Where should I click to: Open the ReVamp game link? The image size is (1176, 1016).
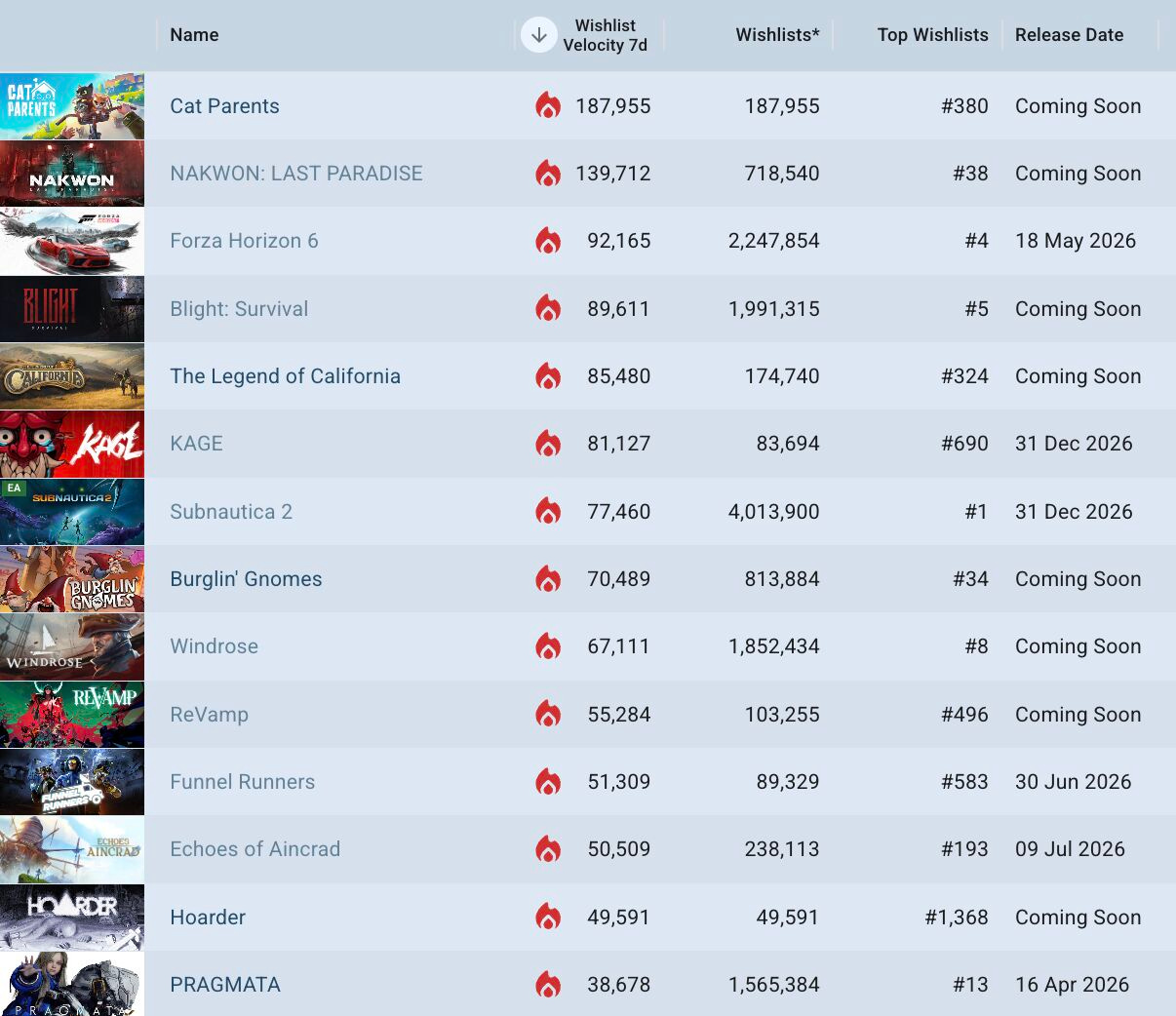[209, 715]
